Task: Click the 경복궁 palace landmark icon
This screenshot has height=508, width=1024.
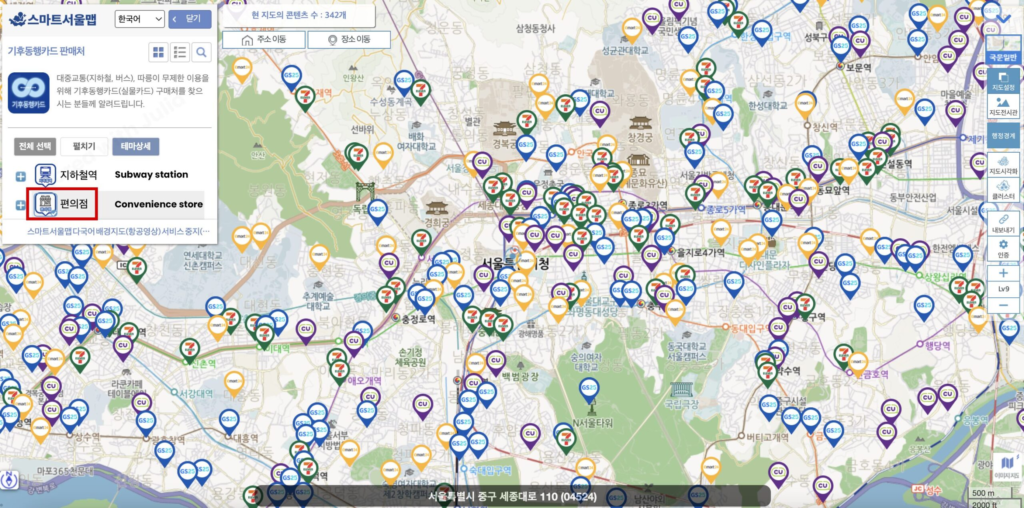Action: click(x=505, y=127)
